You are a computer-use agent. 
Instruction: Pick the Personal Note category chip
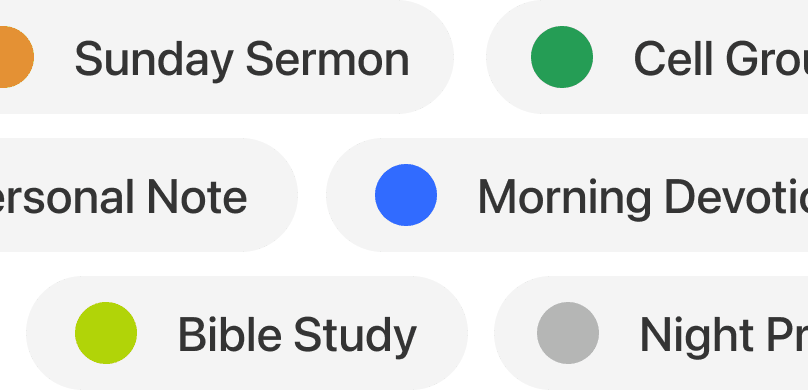149,195
